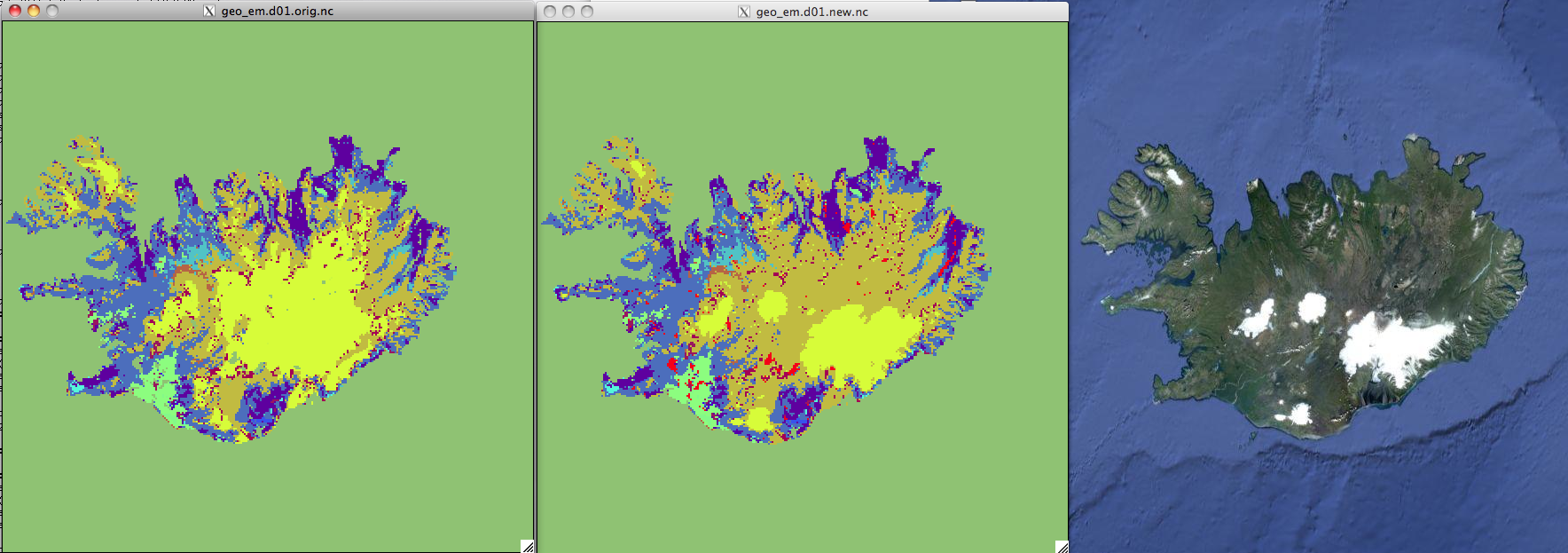Click the geo_em.d01.orig.nc title text
The height and width of the screenshot is (553, 1568).
point(278,11)
